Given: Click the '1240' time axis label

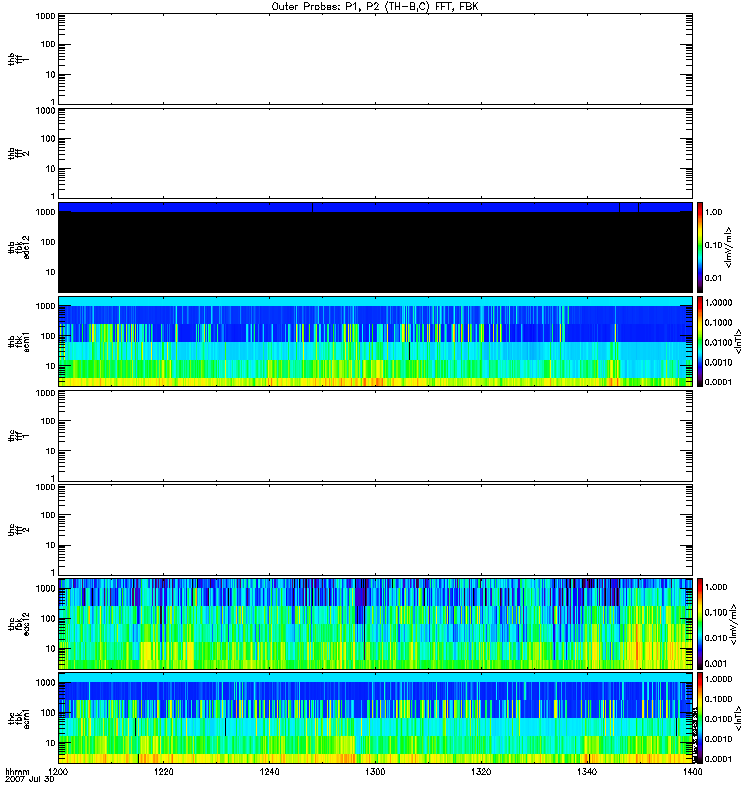Looking at the screenshot, I should click(x=269, y=772).
